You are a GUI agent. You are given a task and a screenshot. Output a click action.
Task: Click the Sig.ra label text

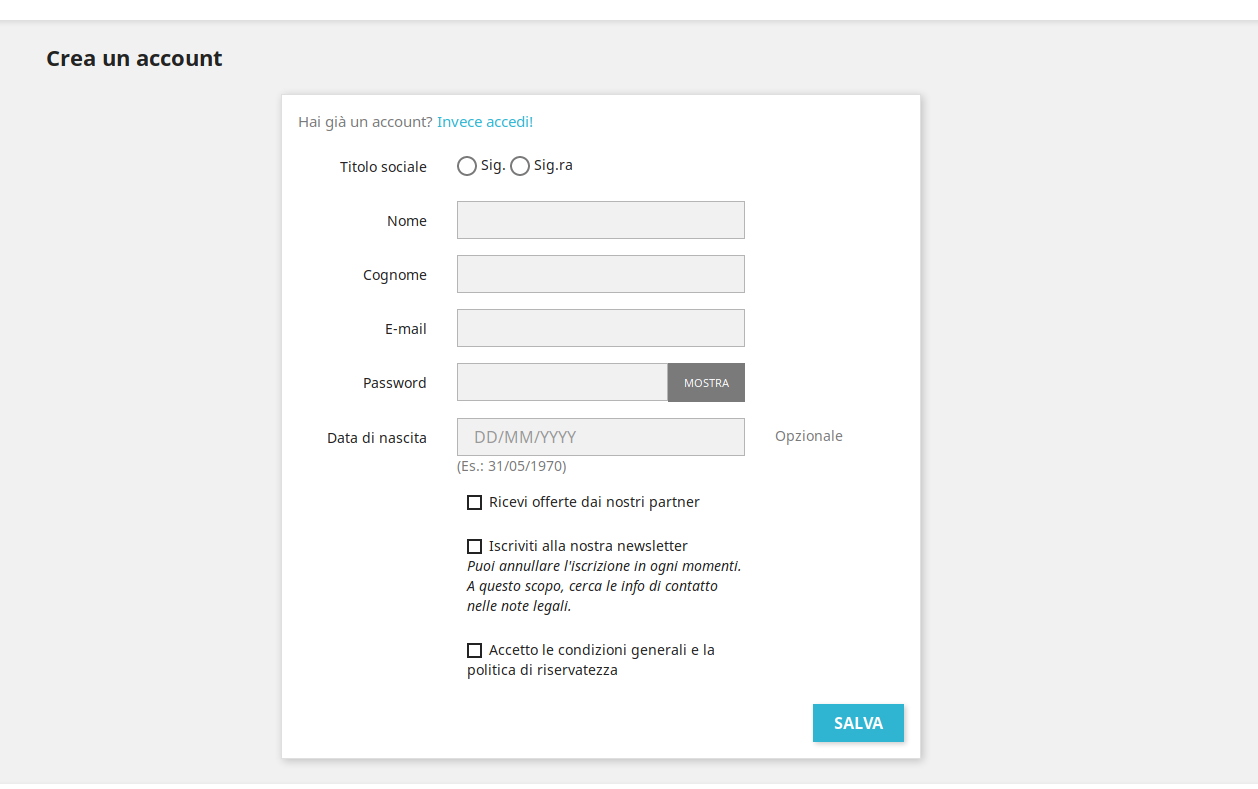coord(553,166)
